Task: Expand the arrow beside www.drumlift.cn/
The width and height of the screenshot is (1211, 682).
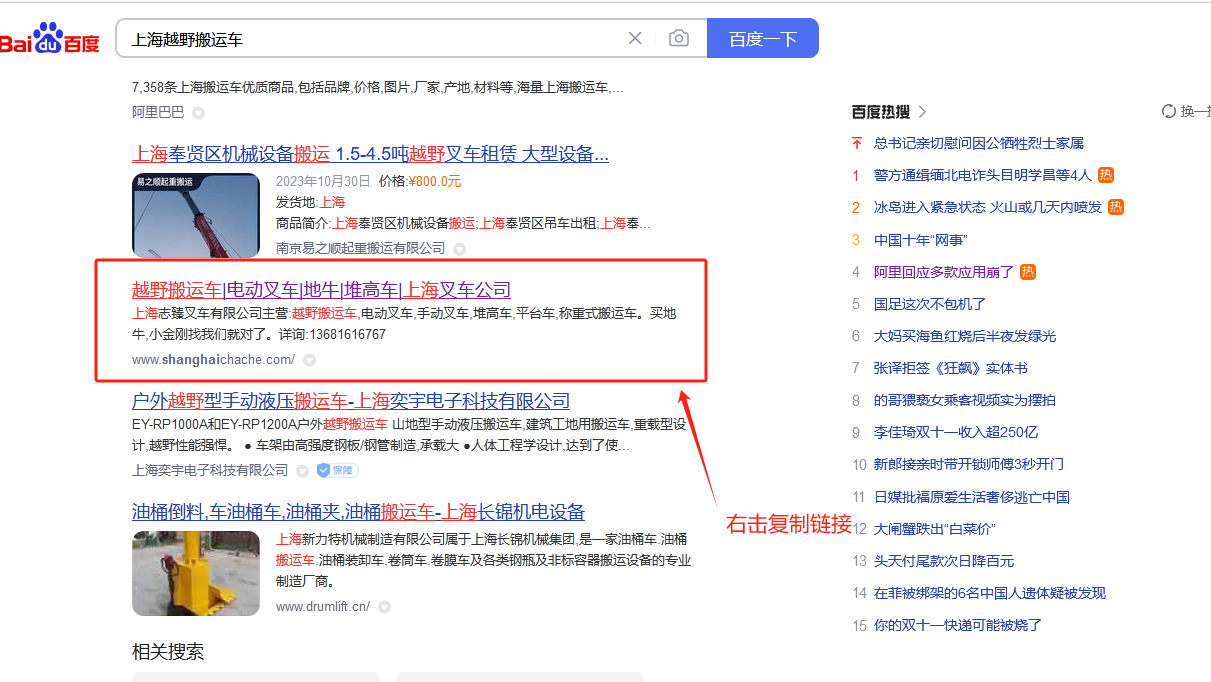Action: 384,606
